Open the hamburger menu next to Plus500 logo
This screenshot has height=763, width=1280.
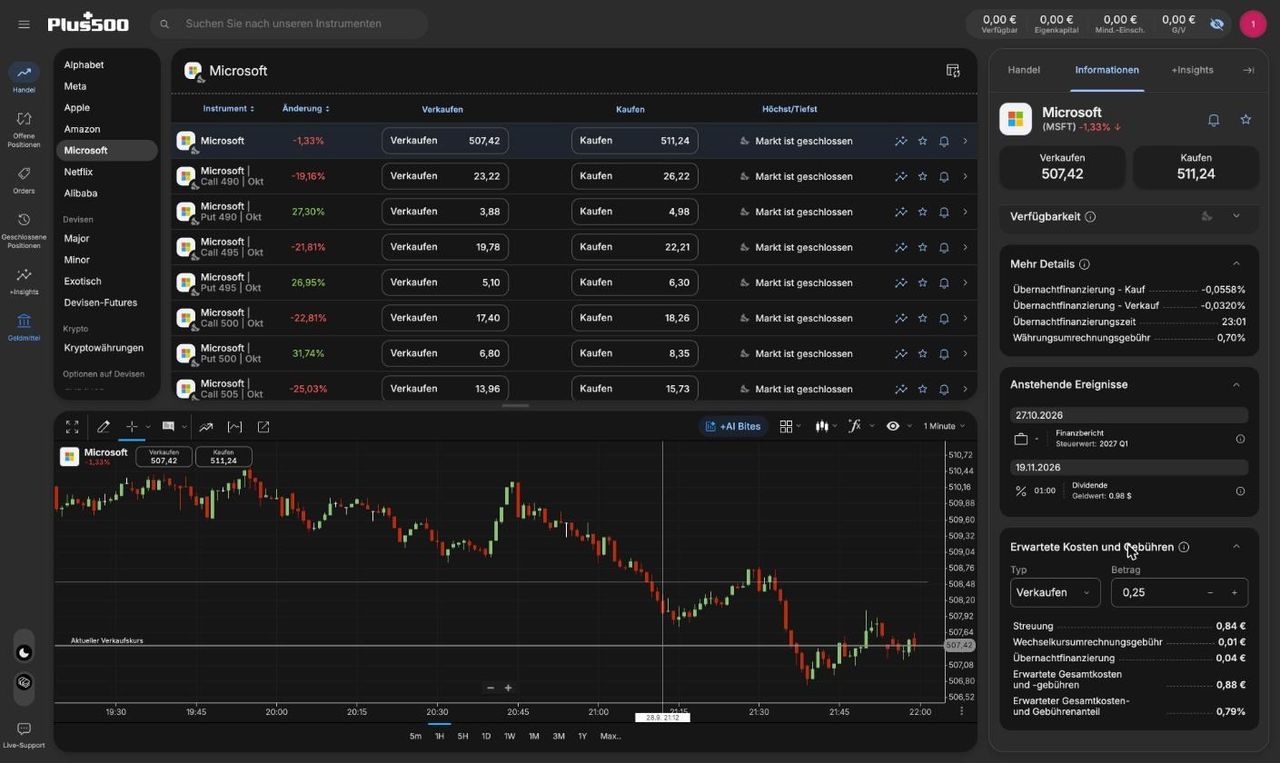(x=24, y=24)
